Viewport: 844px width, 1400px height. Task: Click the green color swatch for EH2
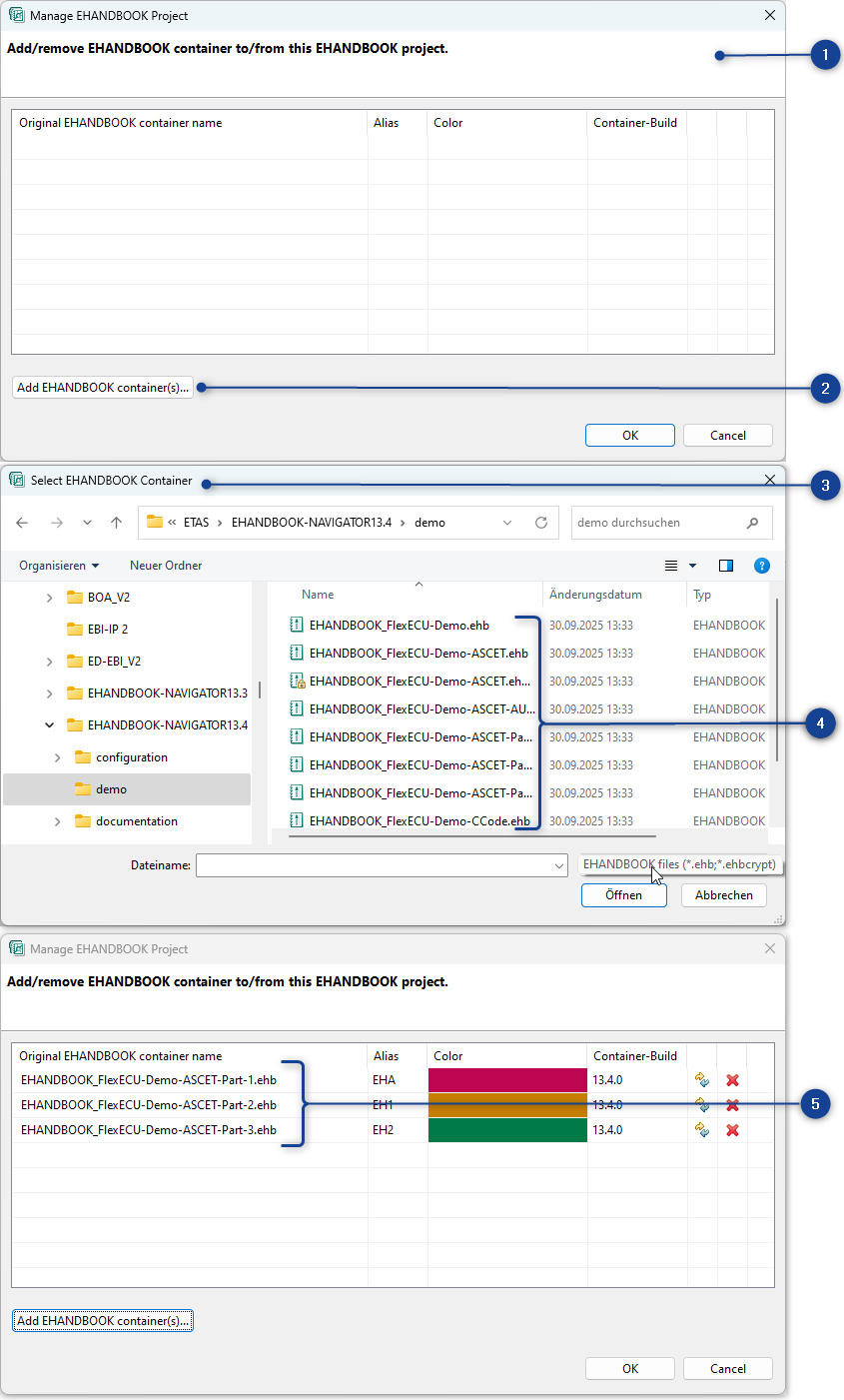click(x=506, y=1130)
